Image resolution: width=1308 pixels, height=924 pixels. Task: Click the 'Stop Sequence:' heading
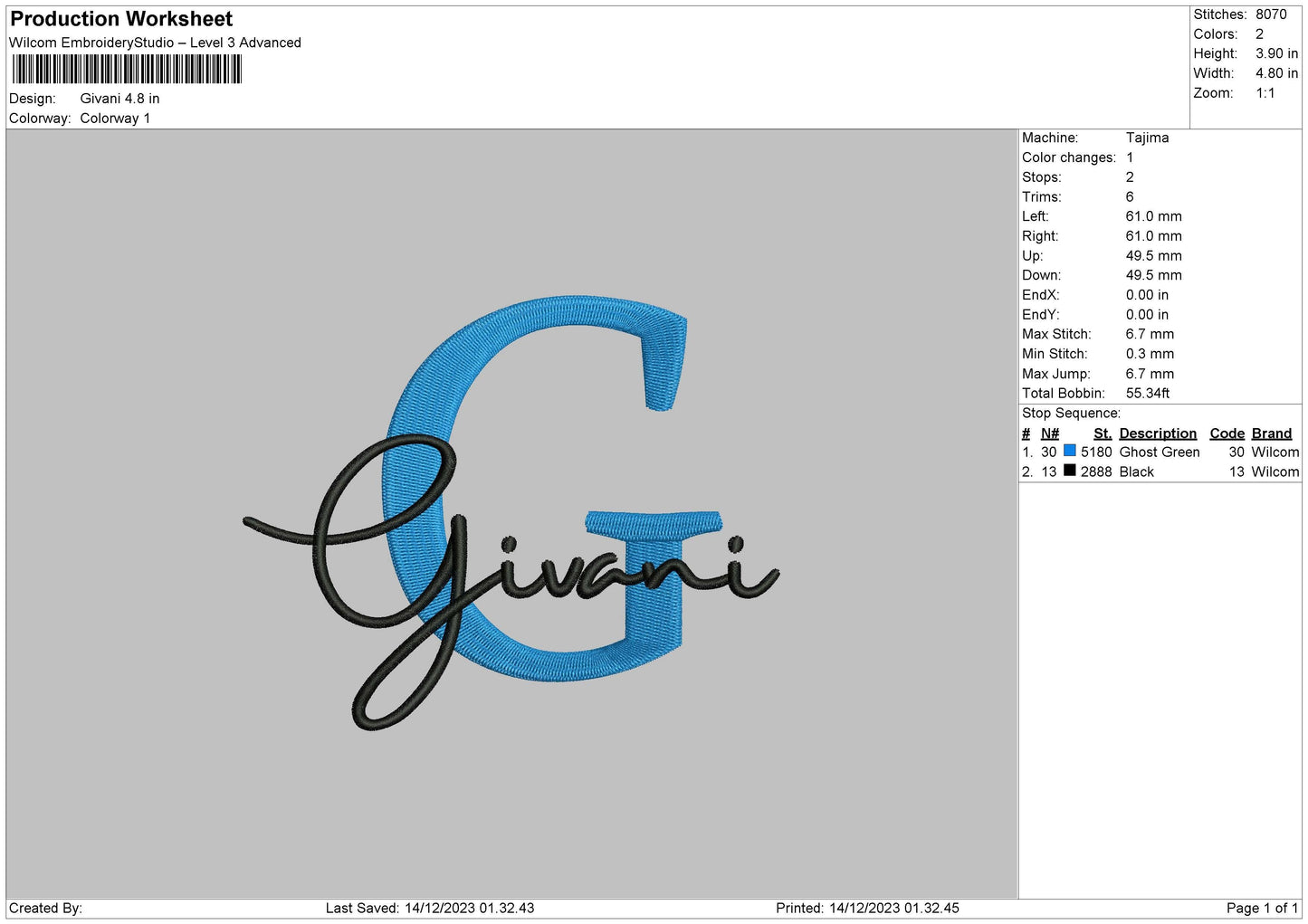click(1071, 414)
